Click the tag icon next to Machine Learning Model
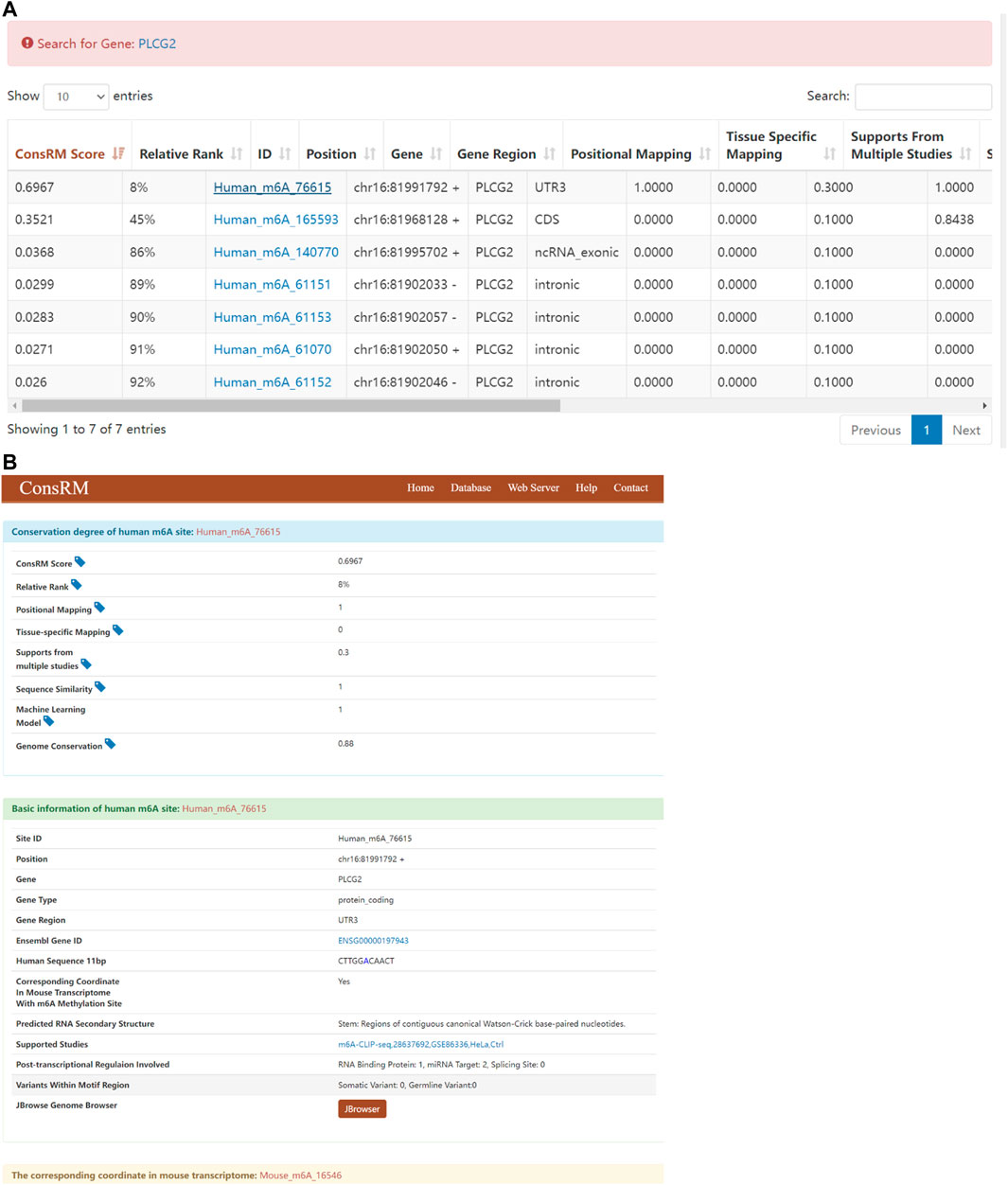Image resolution: width=1008 pixels, height=1185 pixels. click(x=48, y=721)
